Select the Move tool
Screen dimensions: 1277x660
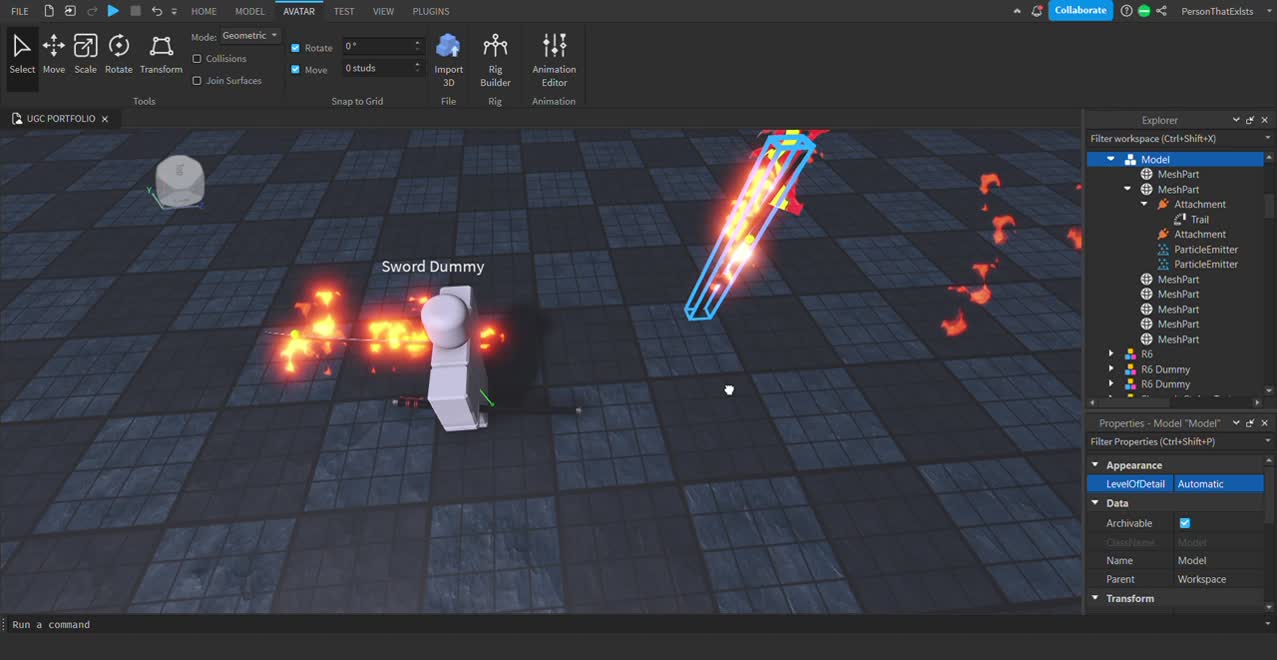click(x=53, y=50)
